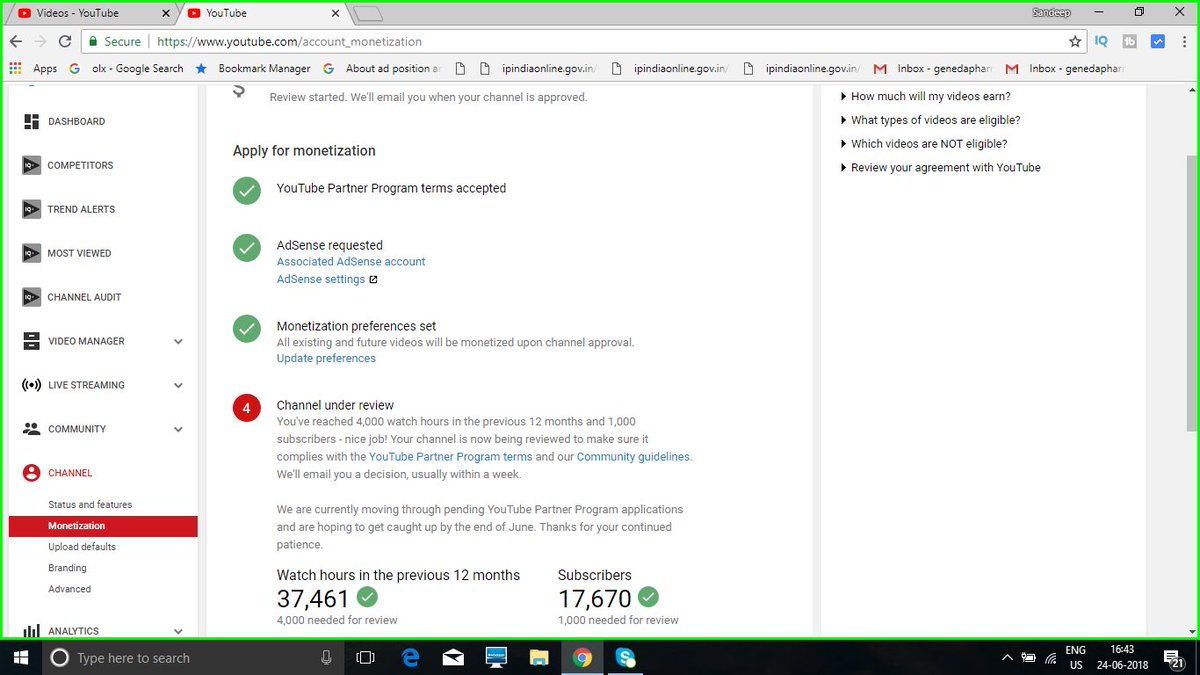
Task: Click the vidIQ extension icon in the Chrome toolbar
Action: (x=1102, y=42)
